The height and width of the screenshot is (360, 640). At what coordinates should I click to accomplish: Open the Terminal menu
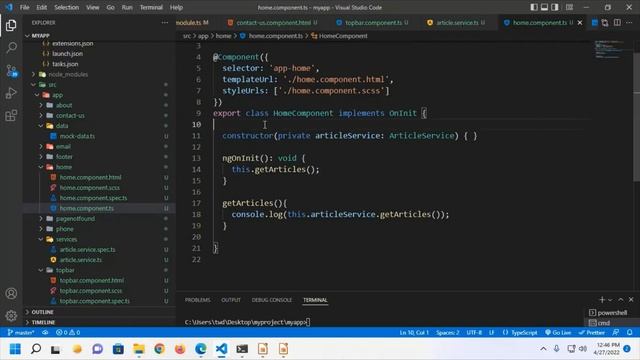[x=151, y=7]
